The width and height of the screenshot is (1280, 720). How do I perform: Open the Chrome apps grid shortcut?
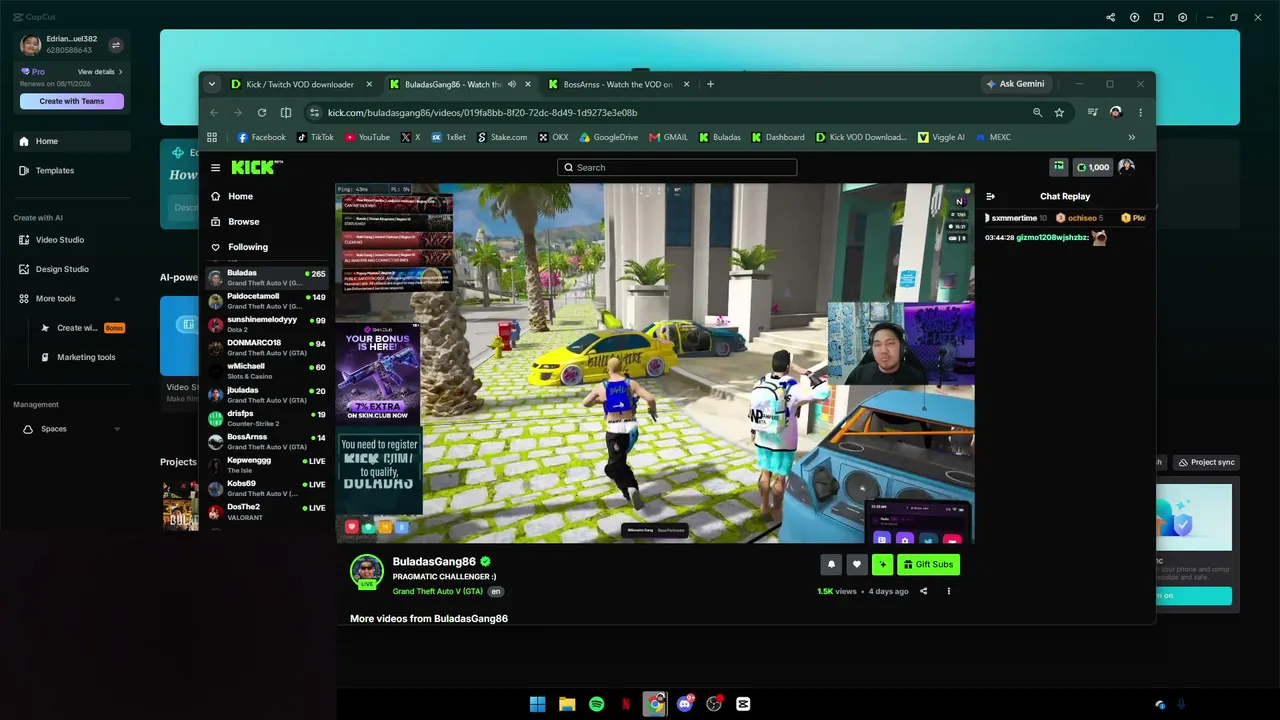[212, 137]
